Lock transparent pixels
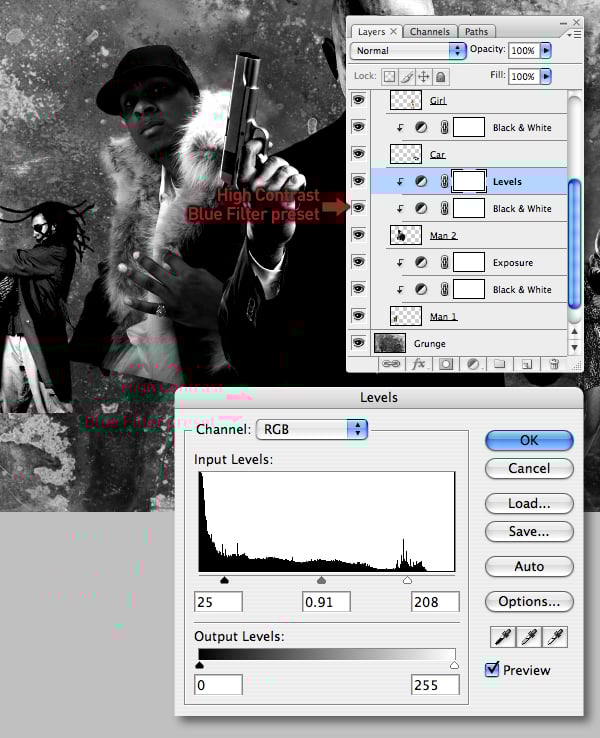Screen dimensions: 600x738 [389, 76]
